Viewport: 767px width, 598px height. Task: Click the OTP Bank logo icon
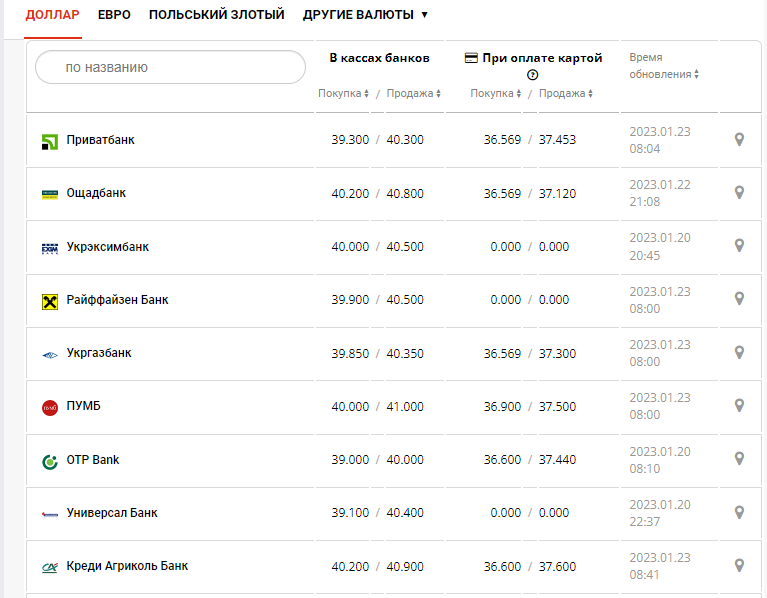pos(50,460)
